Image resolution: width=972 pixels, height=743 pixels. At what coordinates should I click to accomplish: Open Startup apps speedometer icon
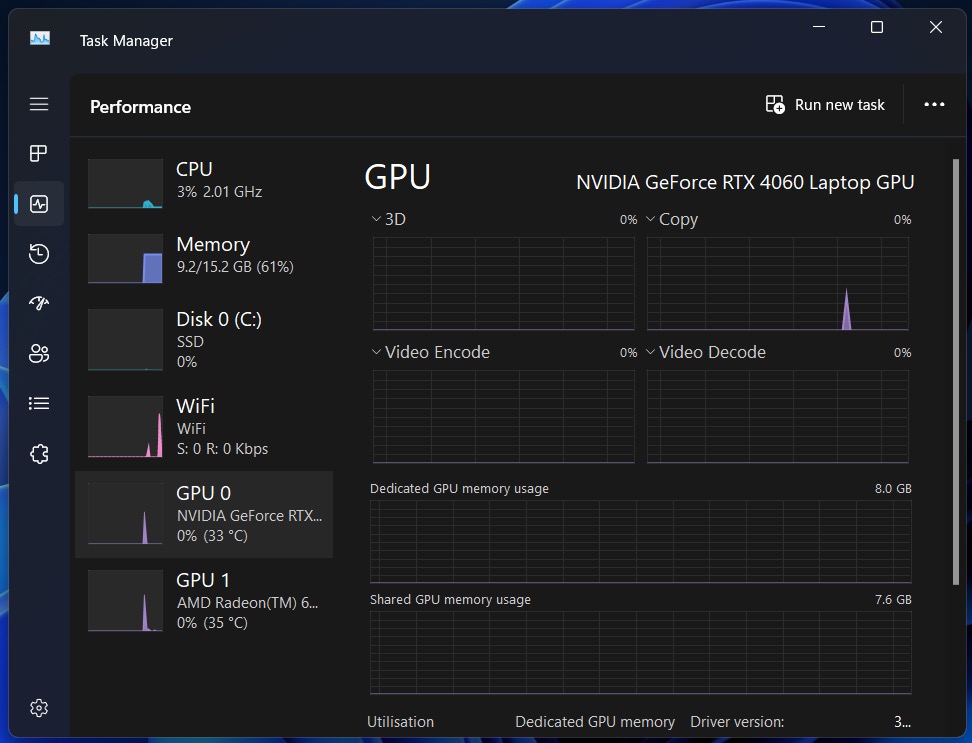tap(39, 303)
